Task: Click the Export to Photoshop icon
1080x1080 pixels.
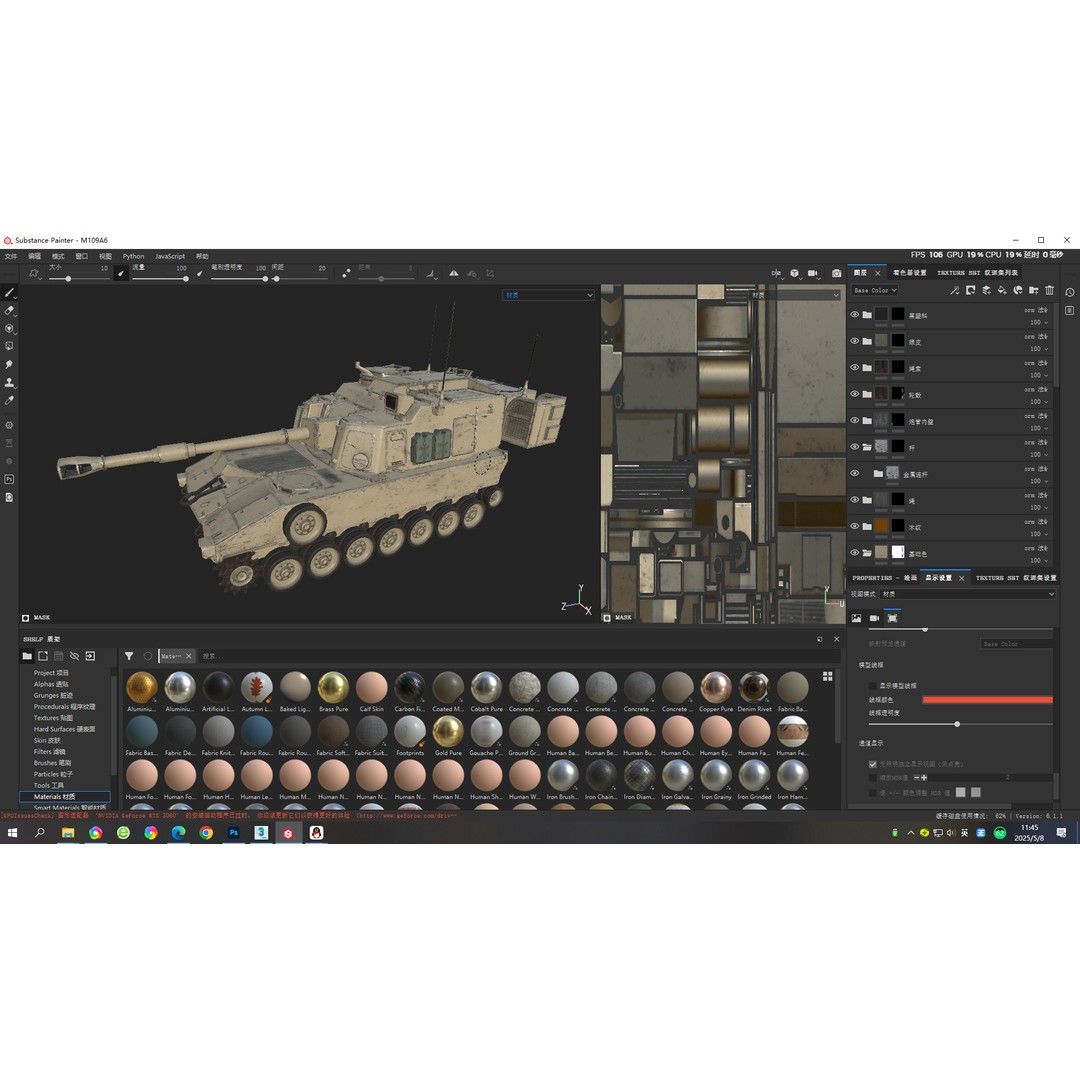Action: (x=9, y=479)
